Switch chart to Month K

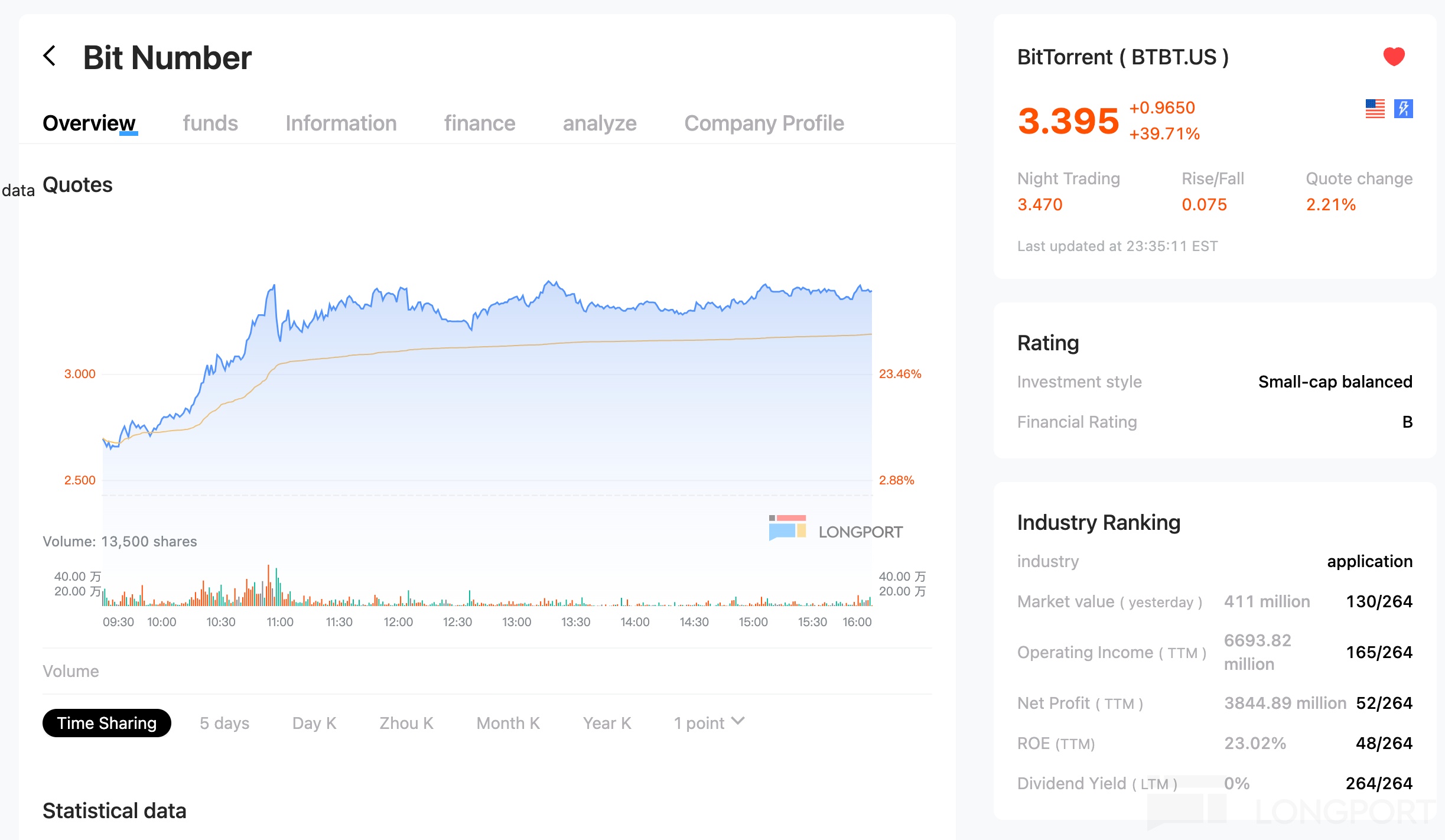pos(508,723)
